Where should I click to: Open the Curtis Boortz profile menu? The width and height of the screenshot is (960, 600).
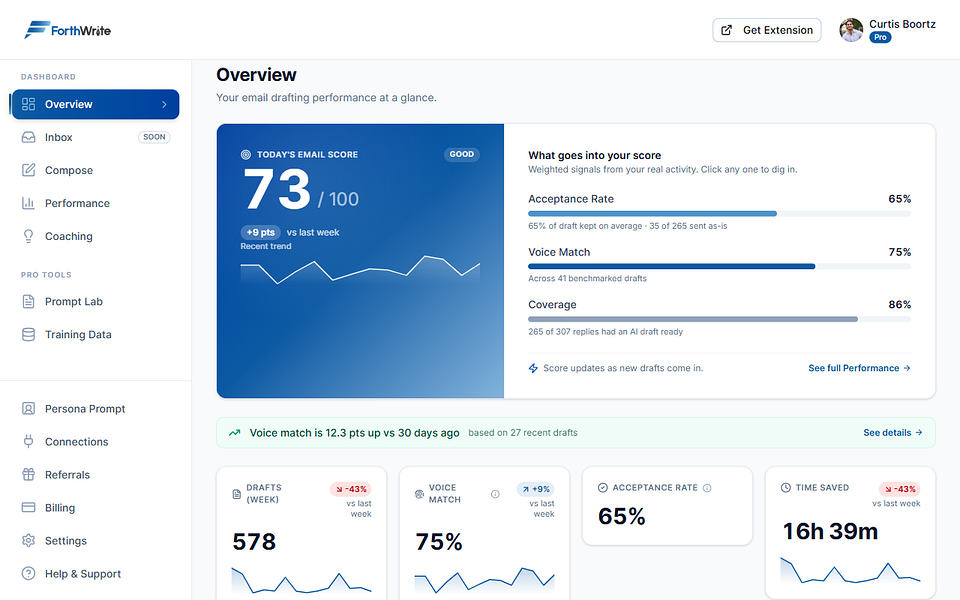(x=887, y=30)
